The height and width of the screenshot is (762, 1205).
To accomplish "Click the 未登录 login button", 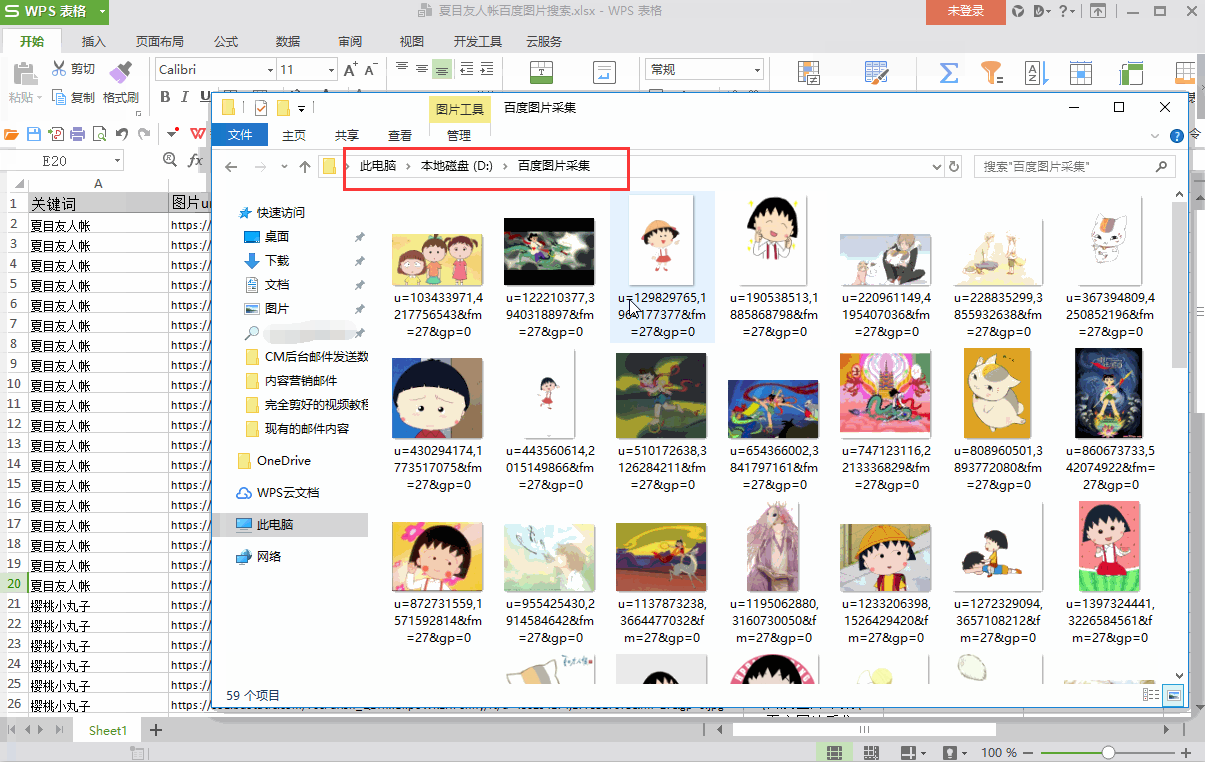I will point(965,11).
